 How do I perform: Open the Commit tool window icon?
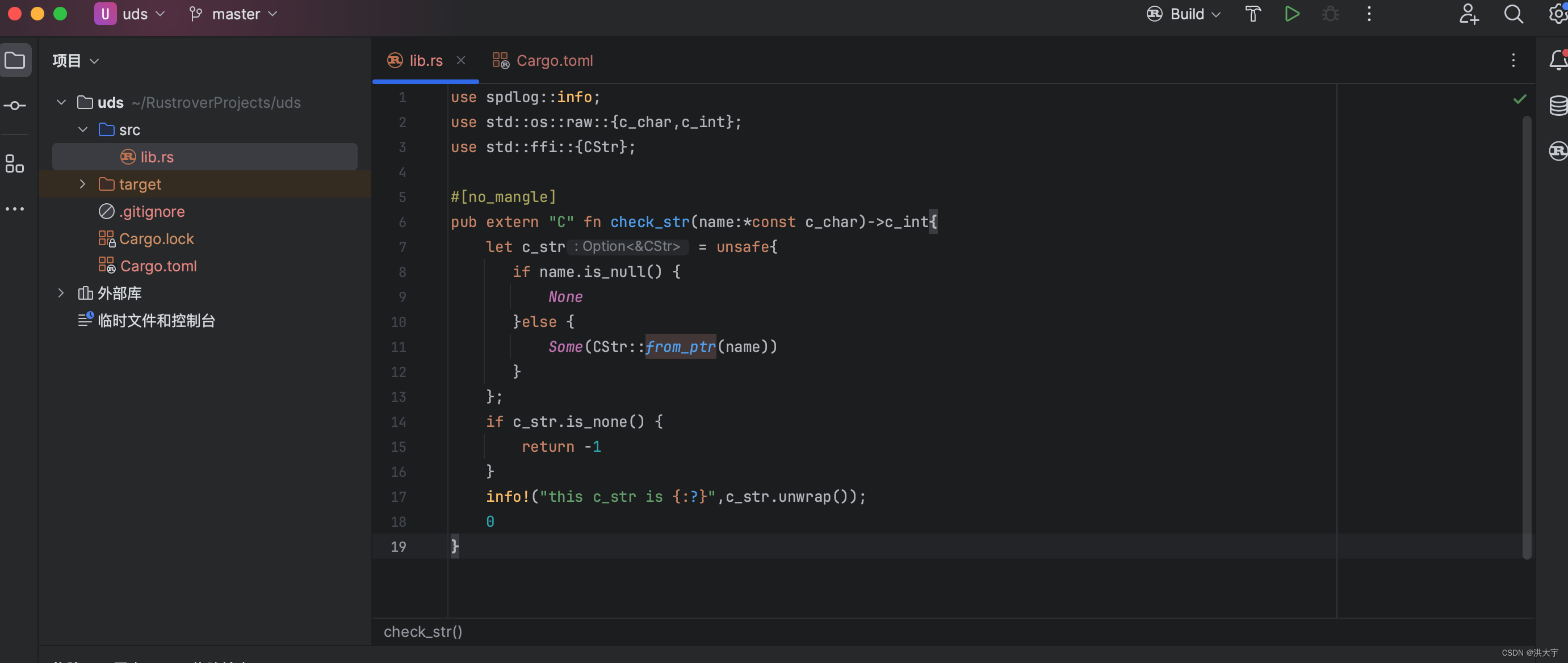(x=15, y=106)
